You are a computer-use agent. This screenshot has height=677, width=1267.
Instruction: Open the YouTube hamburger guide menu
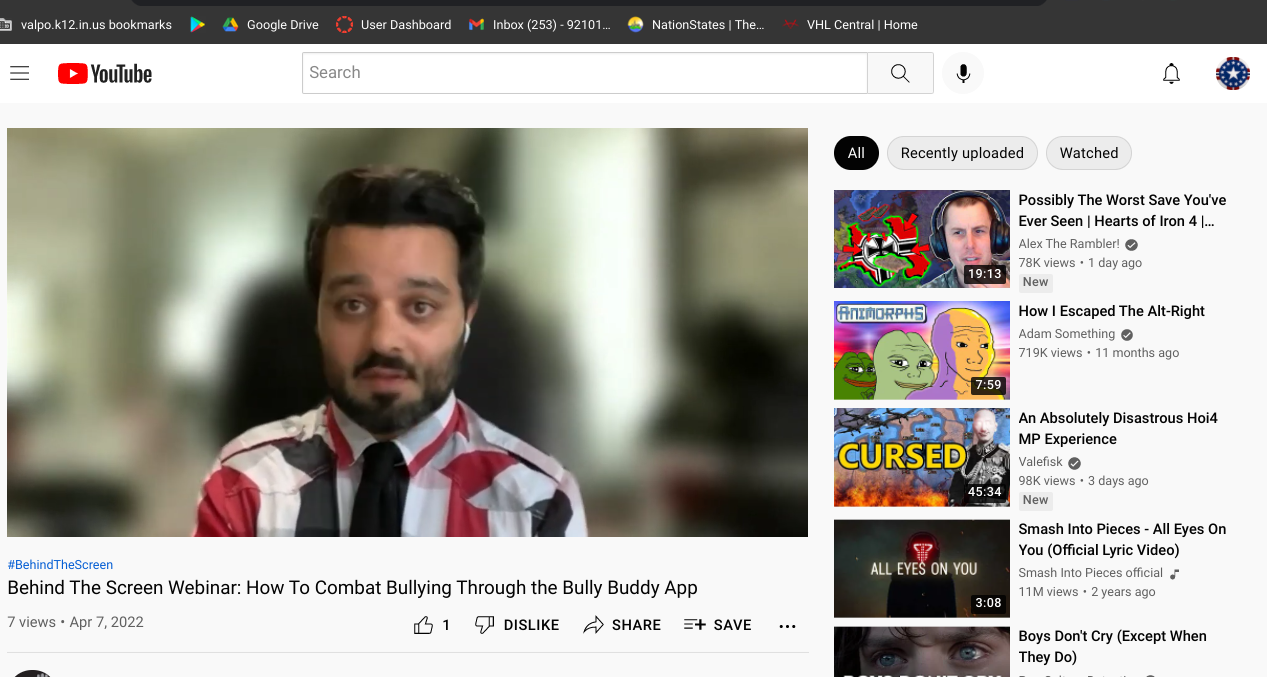19,73
